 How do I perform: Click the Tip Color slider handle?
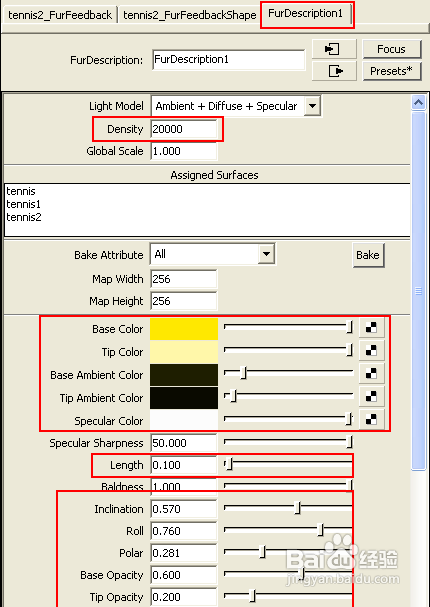tap(349, 350)
